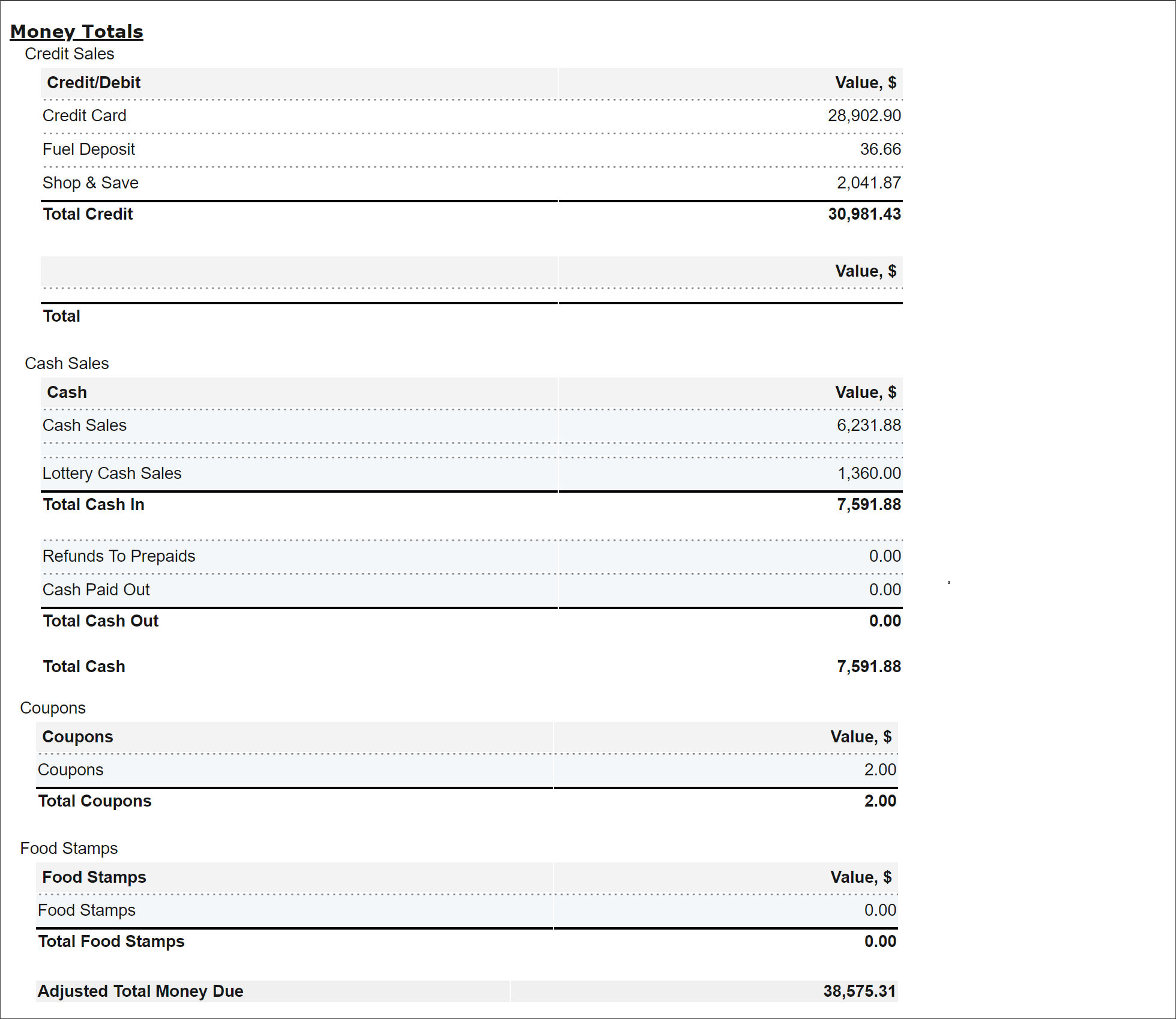Click the Cash Sales section heading above table
Screen dimensions: 1176x1019
pos(67,364)
